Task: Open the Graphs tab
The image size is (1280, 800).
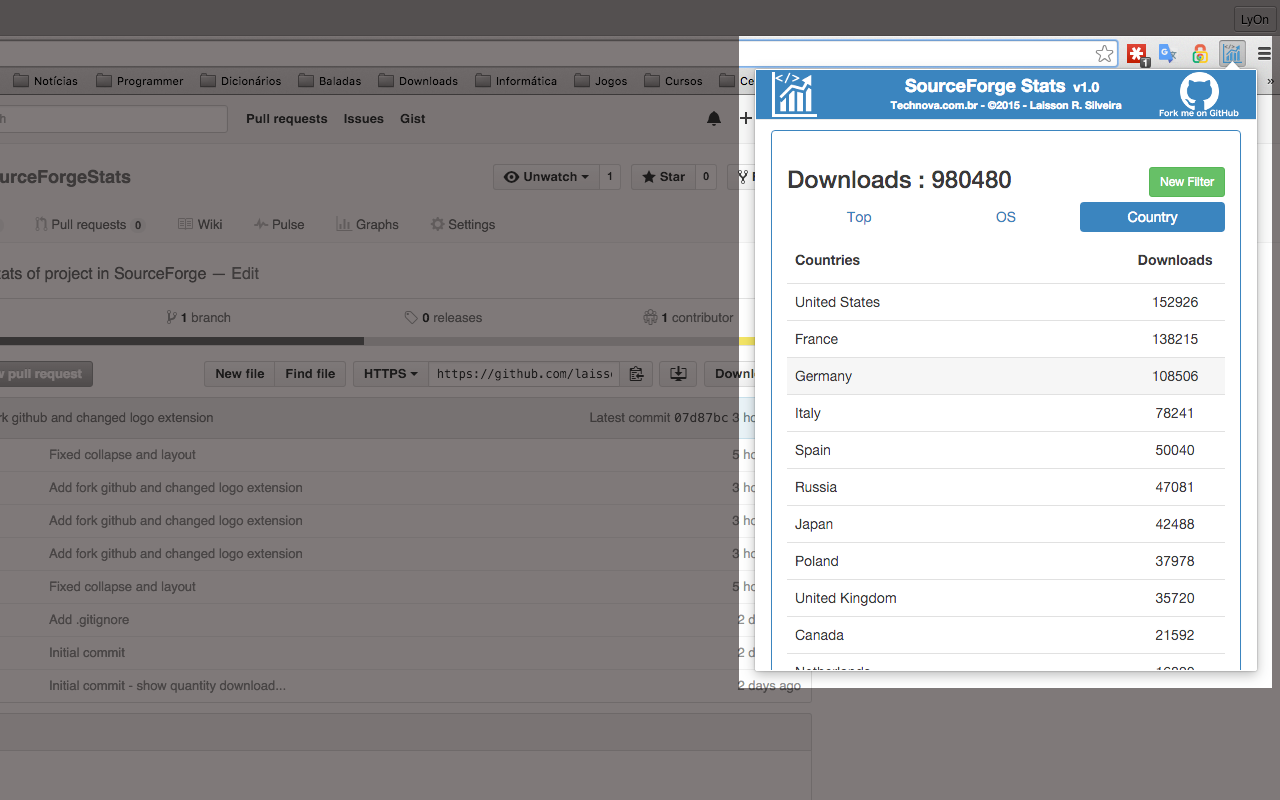Action: click(x=367, y=224)
